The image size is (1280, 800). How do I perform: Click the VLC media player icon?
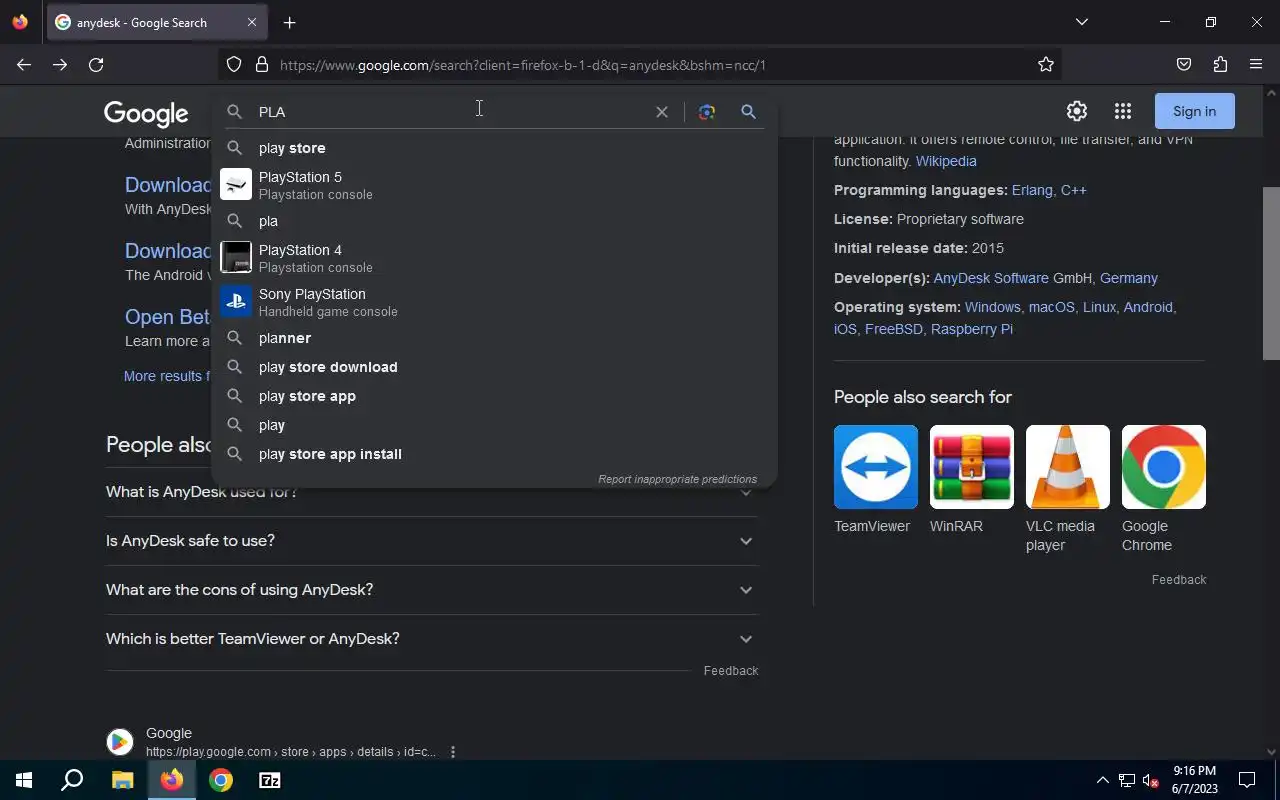pyautogui.click(x=1068, y=467)
